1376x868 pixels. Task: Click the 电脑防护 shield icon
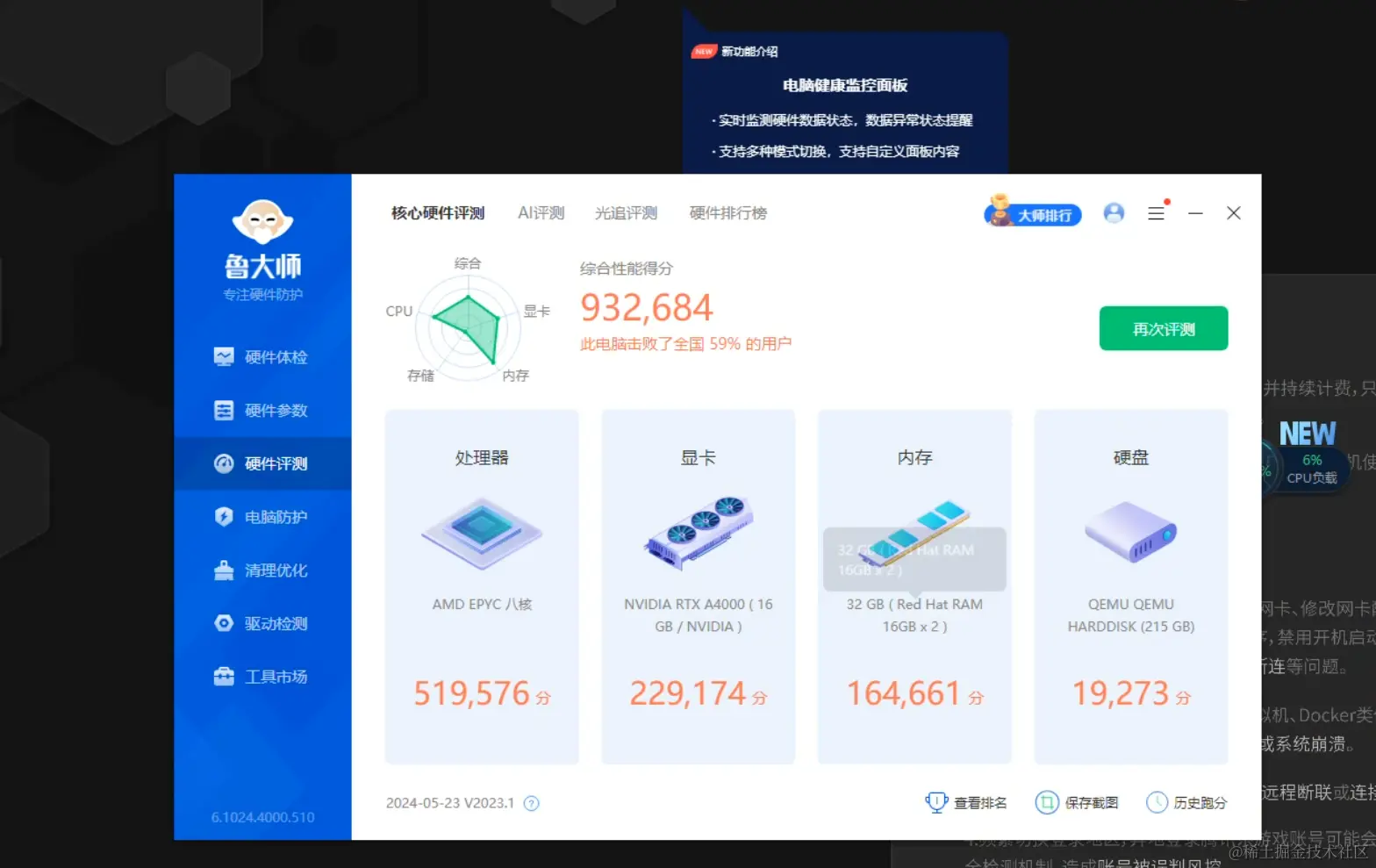224,517
